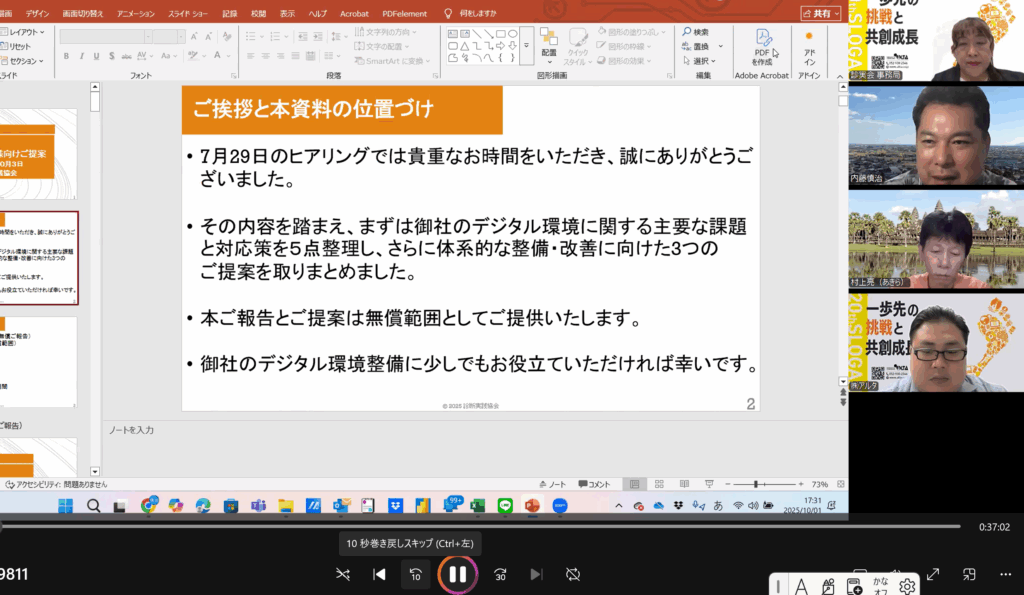Open the 配置 arrange tool

(x=549, y=44)
